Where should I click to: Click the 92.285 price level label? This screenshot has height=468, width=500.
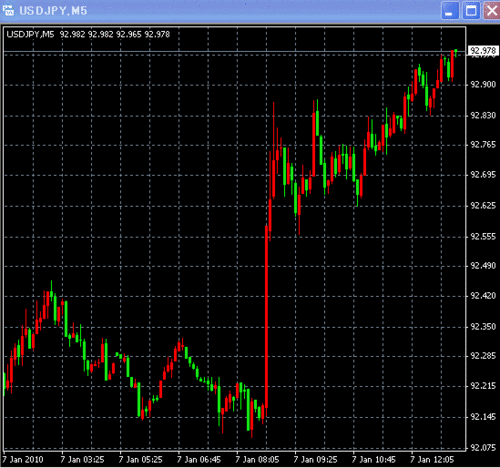point(483,356)
